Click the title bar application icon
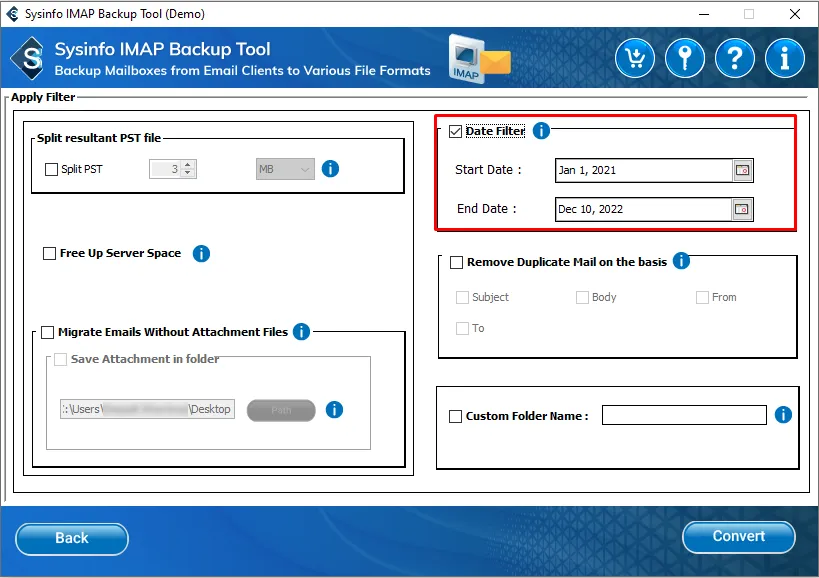819x578 pixels. tap(12, 14)
